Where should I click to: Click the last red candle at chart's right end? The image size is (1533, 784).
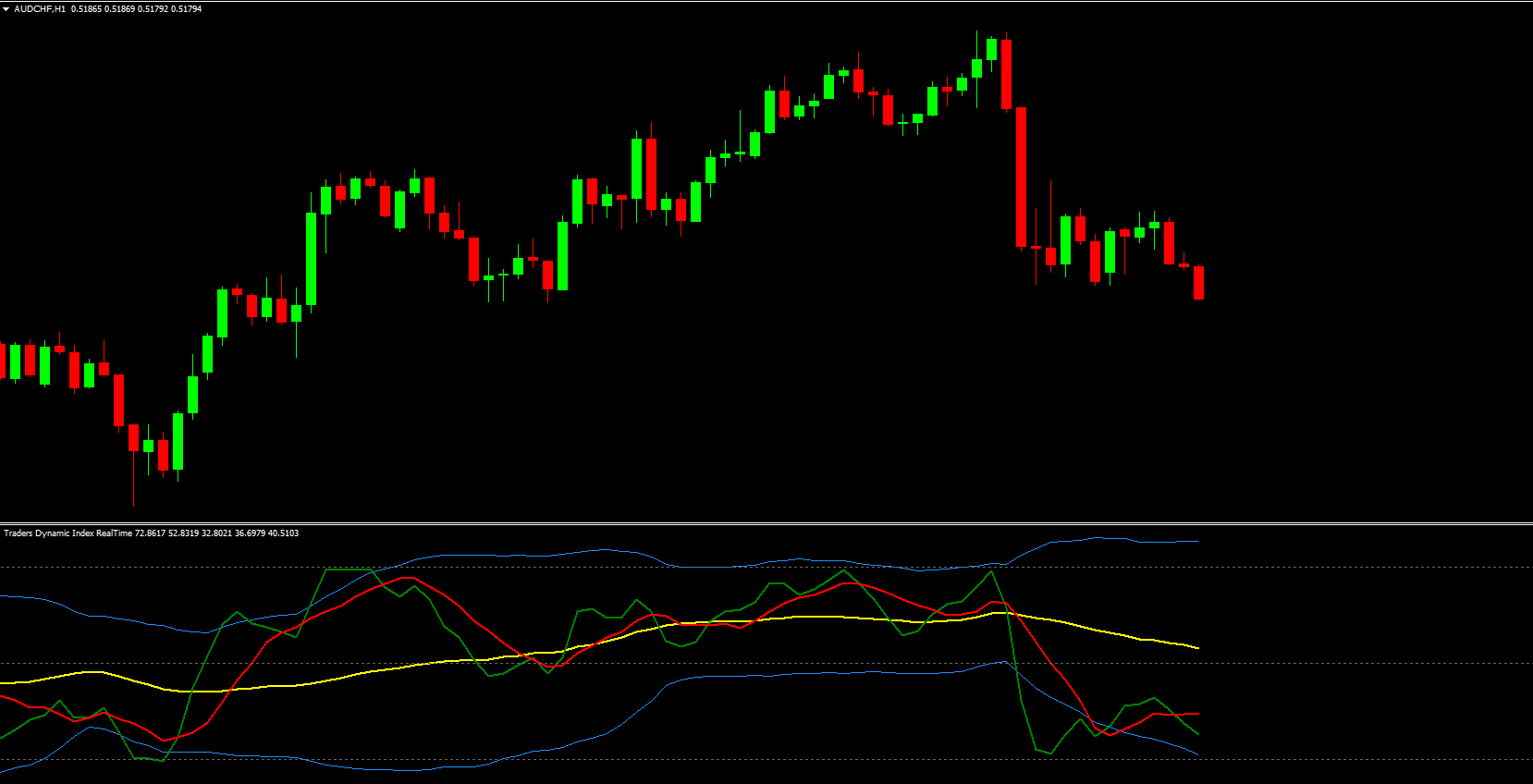(1198, 282)
